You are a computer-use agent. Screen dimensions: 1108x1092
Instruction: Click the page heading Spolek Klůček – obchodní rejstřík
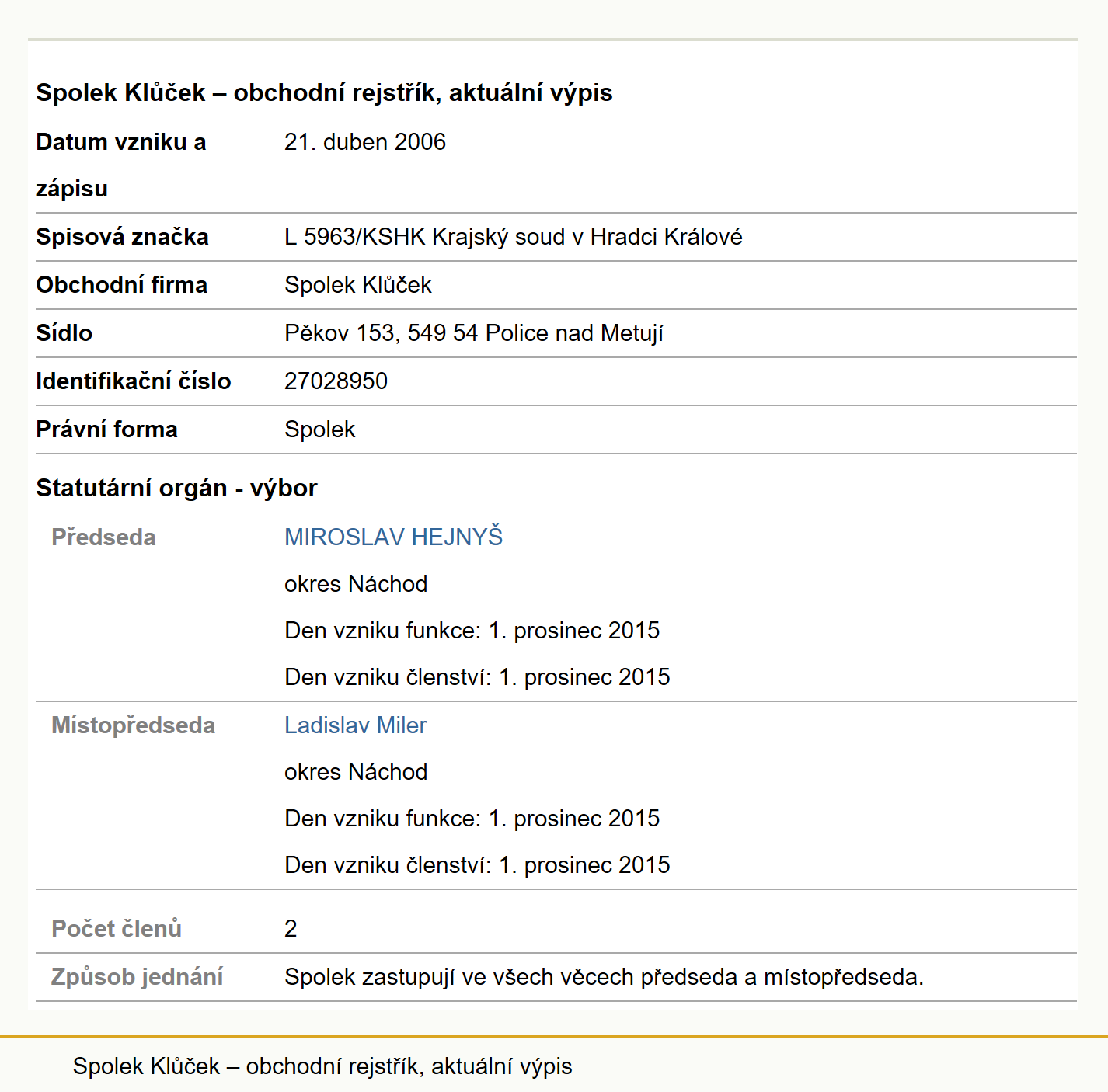(x=324, y=92)
